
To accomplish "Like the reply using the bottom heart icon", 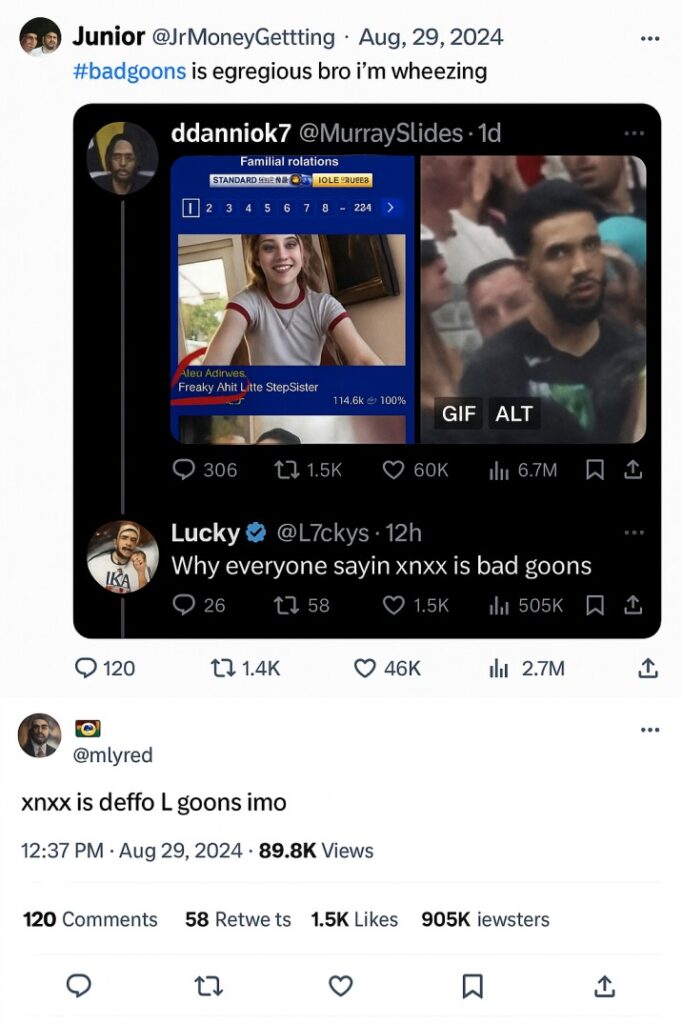I will pyautogui.click(x=340, y=985).
